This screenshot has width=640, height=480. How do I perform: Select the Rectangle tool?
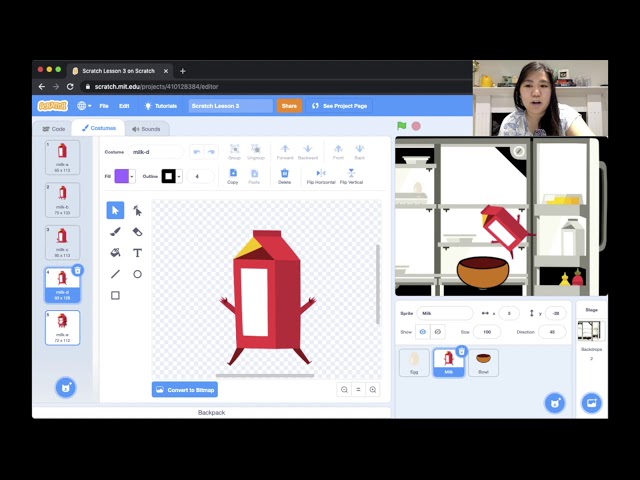[115, 295]
